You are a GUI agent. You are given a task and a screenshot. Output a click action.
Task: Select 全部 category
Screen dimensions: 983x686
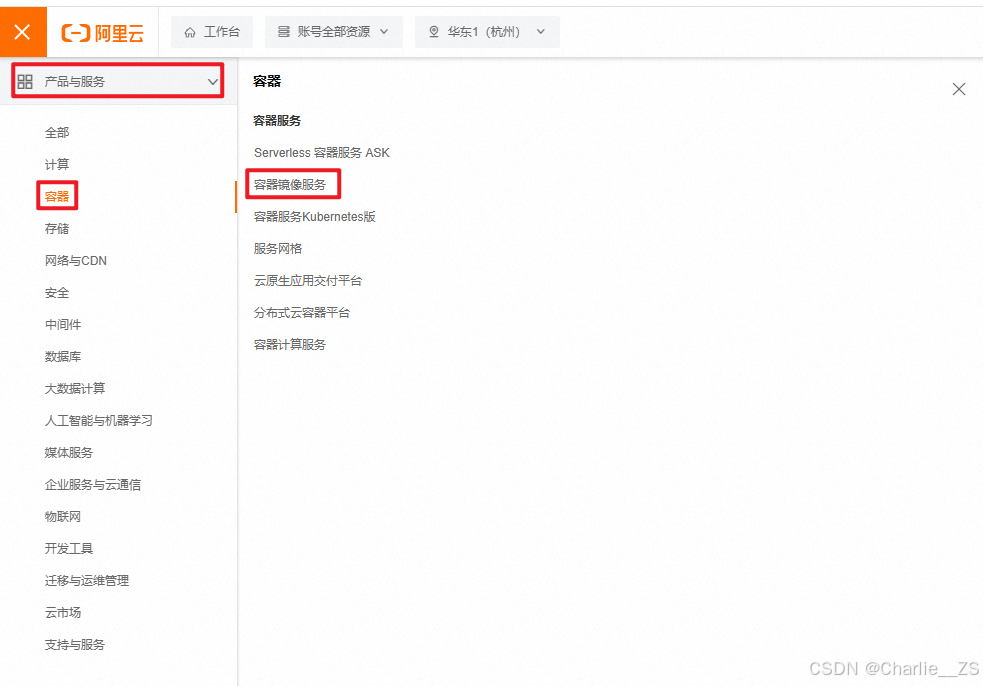pyautogui.click(x=57, y=132)
